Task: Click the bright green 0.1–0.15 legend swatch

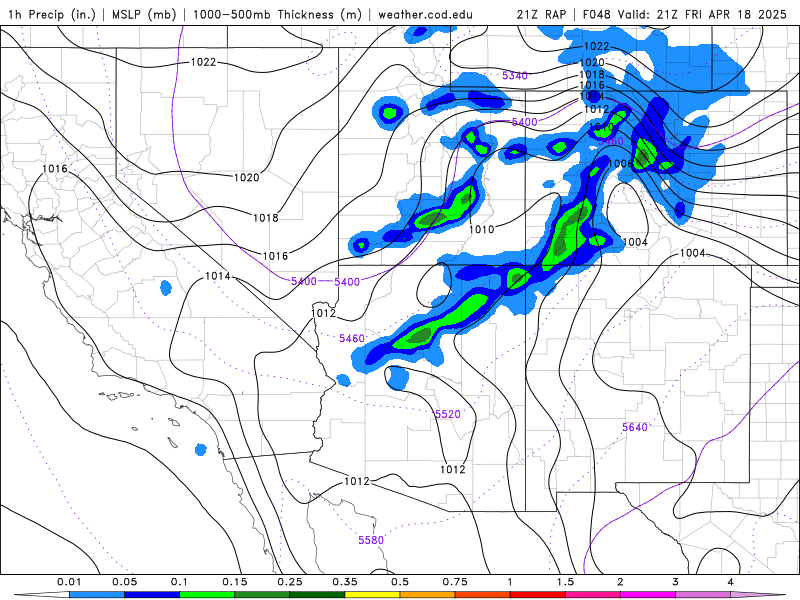Action: [x=207, y=595]
